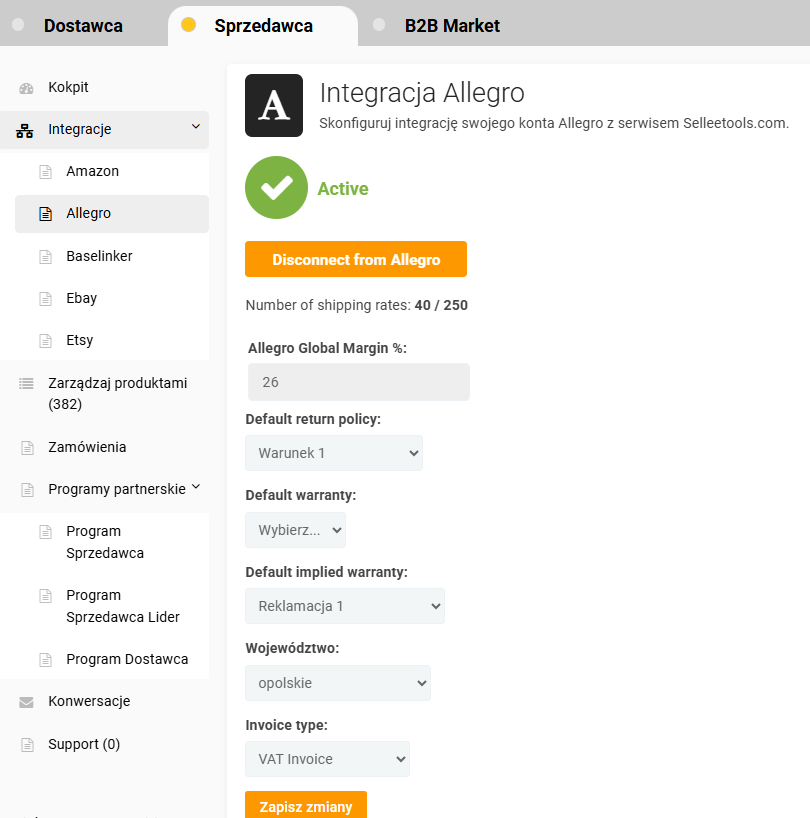Screen dimensions: 810x818
Task: Open the Default return policy dropdown
Action: point(333,453)
